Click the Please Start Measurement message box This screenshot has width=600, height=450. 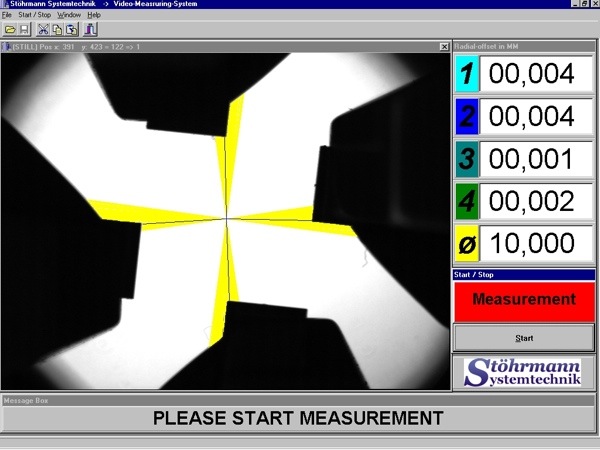[298, 418]
